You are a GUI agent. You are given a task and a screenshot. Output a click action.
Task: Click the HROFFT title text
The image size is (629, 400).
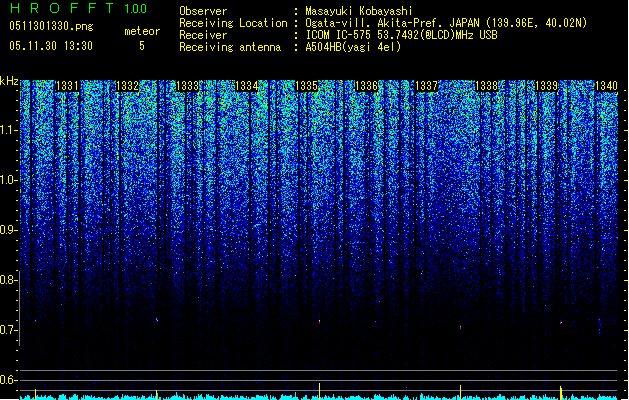[62, 8]
